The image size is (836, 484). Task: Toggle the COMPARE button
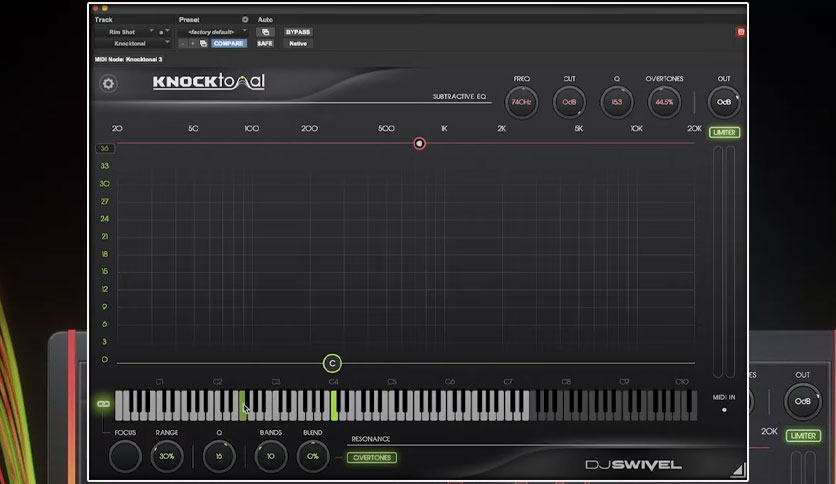(x=229, y=44)
